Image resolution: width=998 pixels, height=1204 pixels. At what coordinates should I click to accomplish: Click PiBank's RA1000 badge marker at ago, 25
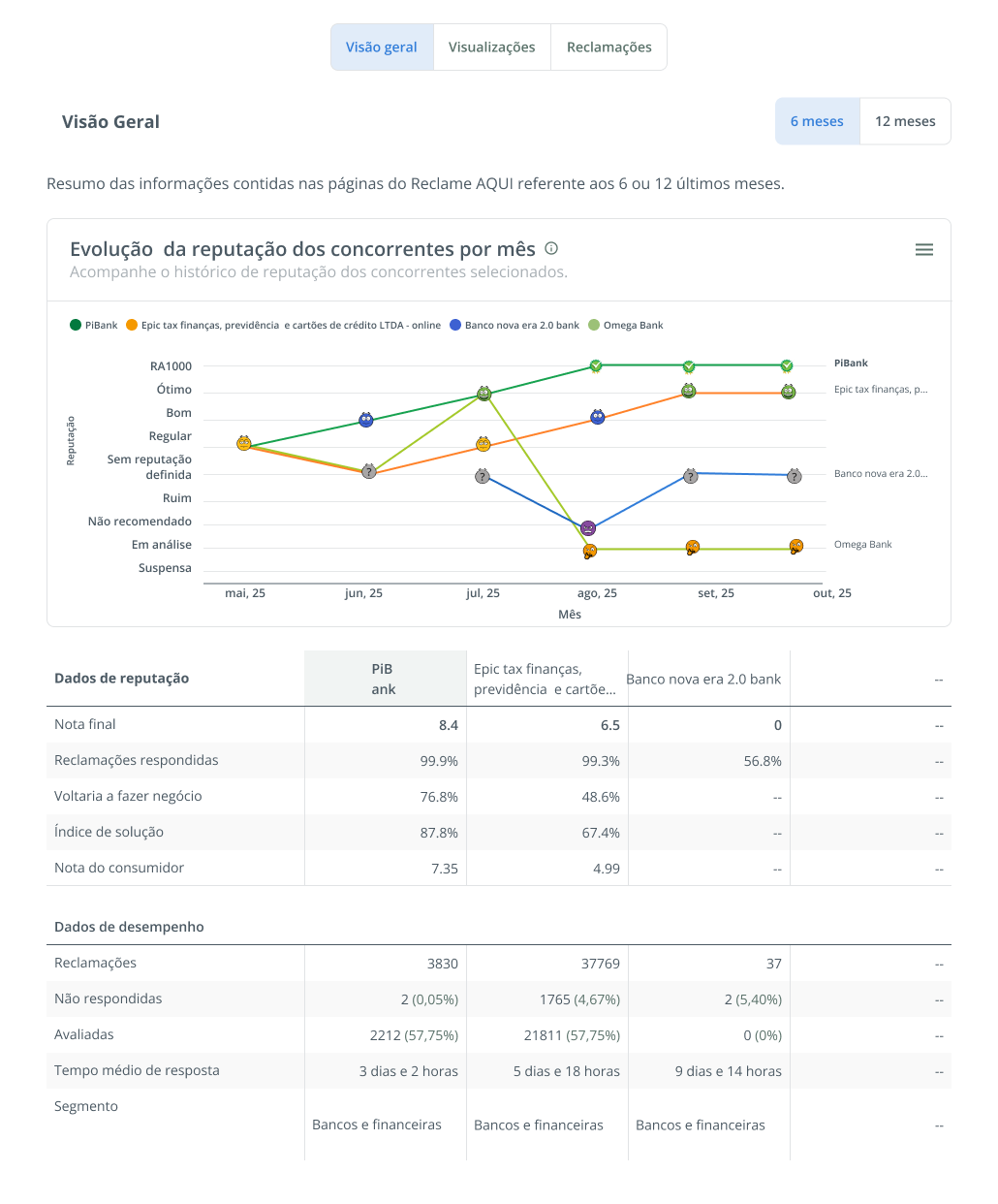pyautogui.click(x=597, y=365)
